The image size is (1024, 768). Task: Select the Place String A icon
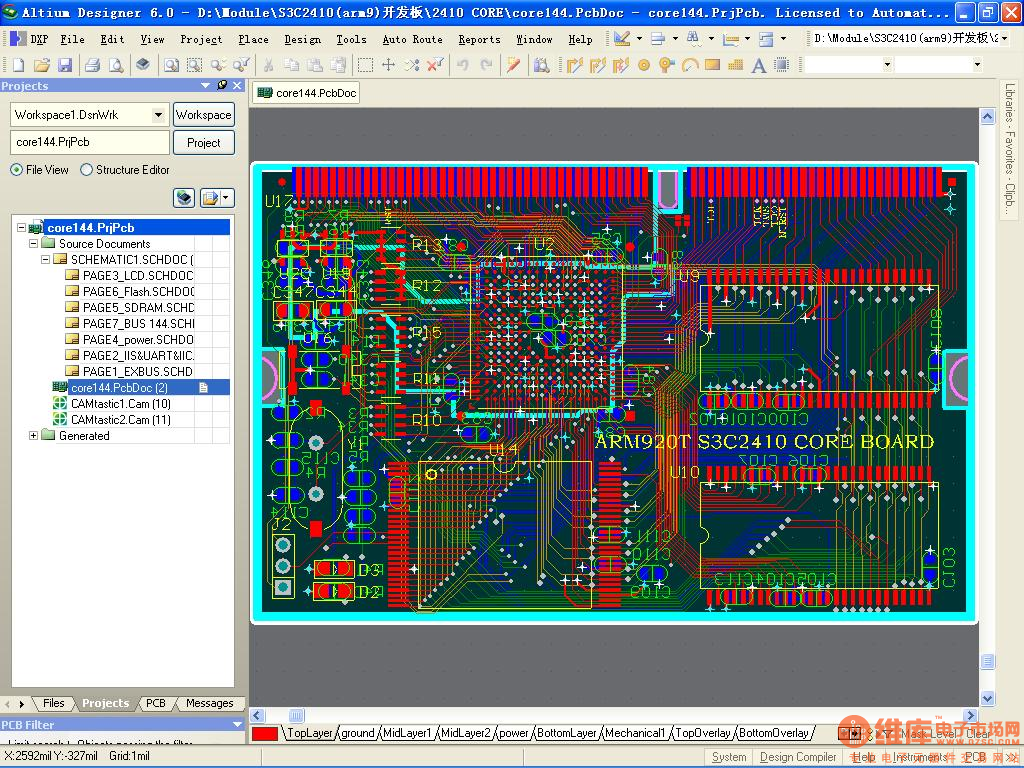pyautogui.click(x=758, y=65)
